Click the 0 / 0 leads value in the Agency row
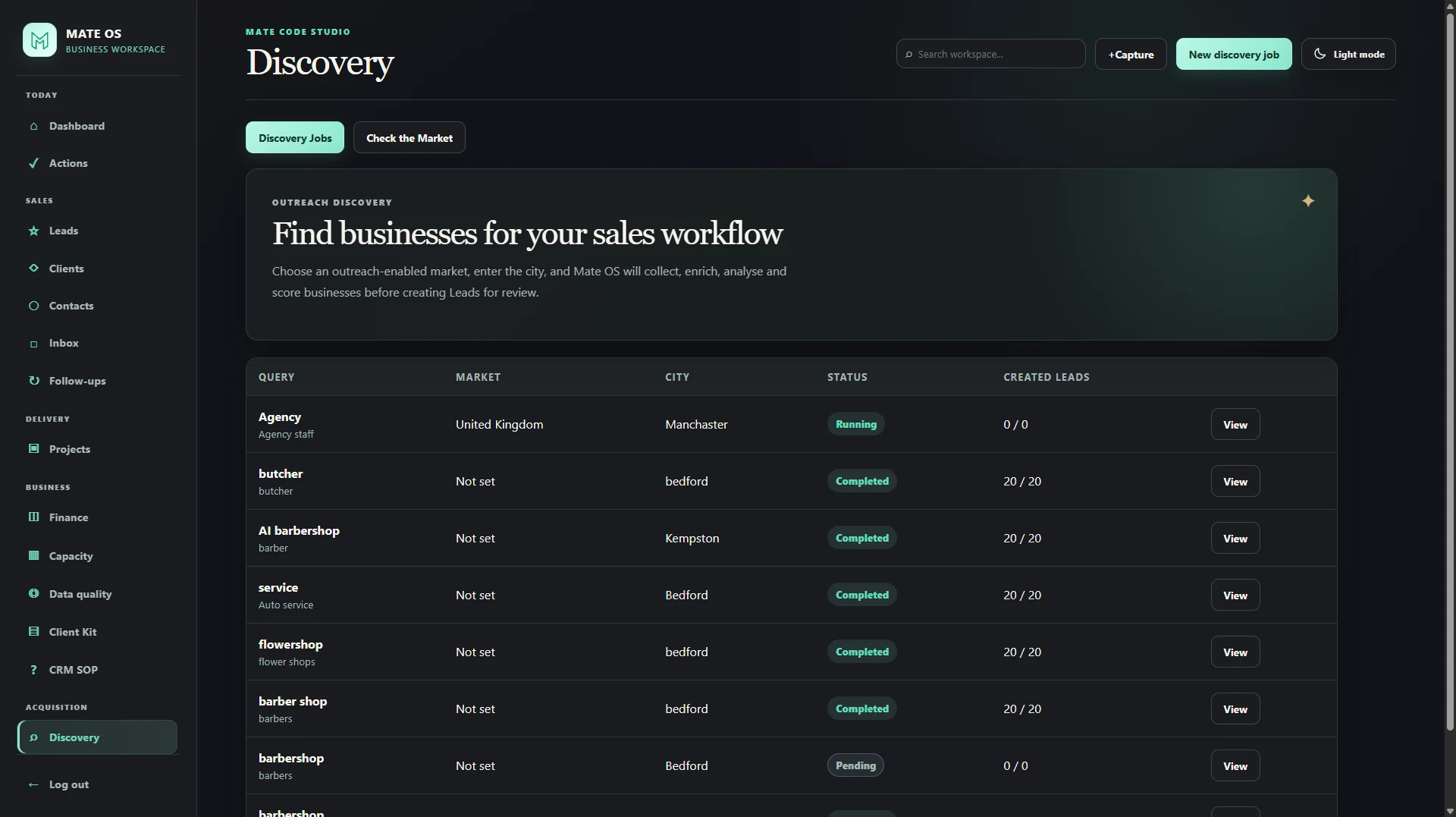The width and height of the screenshot is (1456, 817). (1015, 424)
